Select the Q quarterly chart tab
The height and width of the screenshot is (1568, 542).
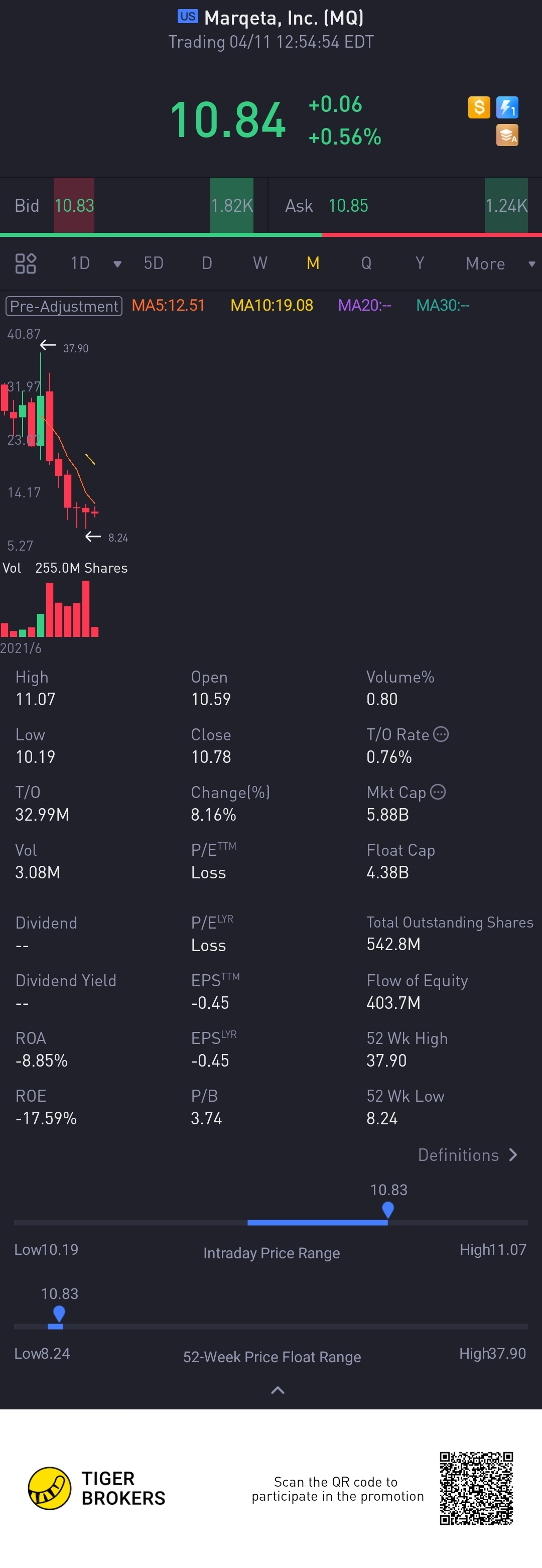[366, 263]
